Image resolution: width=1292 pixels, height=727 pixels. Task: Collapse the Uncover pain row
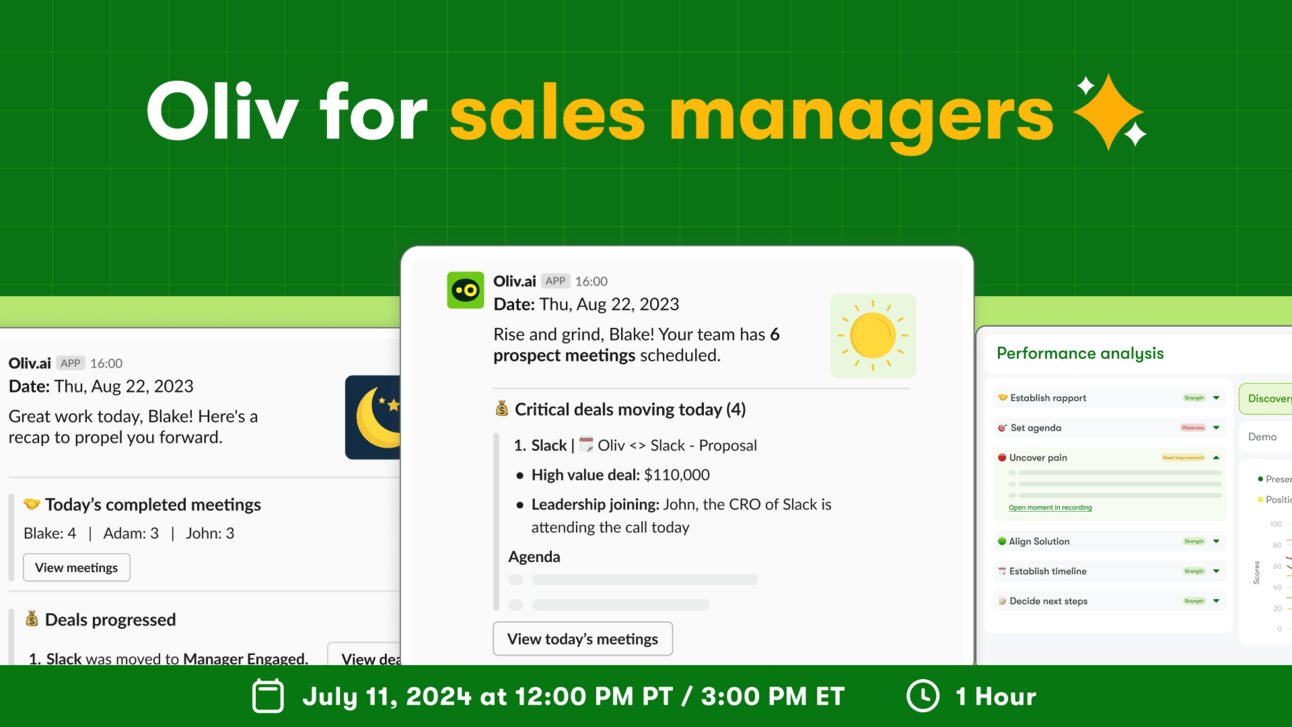coord(1216,458)
